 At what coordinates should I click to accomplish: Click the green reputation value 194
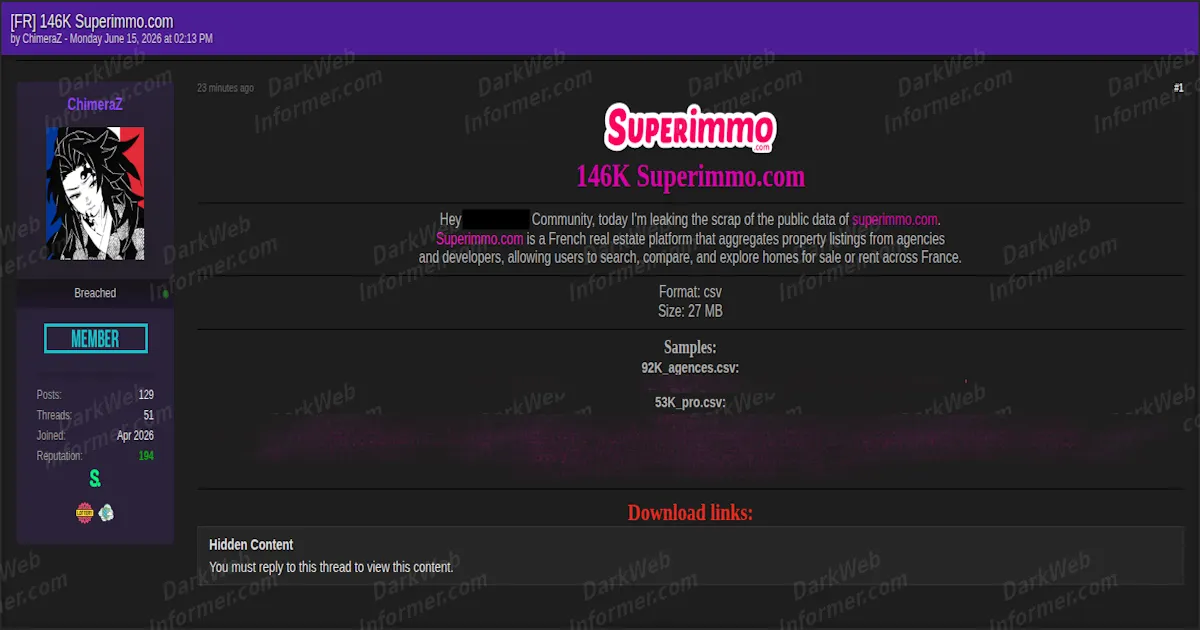pyautogui.click(x=146, y=456)
